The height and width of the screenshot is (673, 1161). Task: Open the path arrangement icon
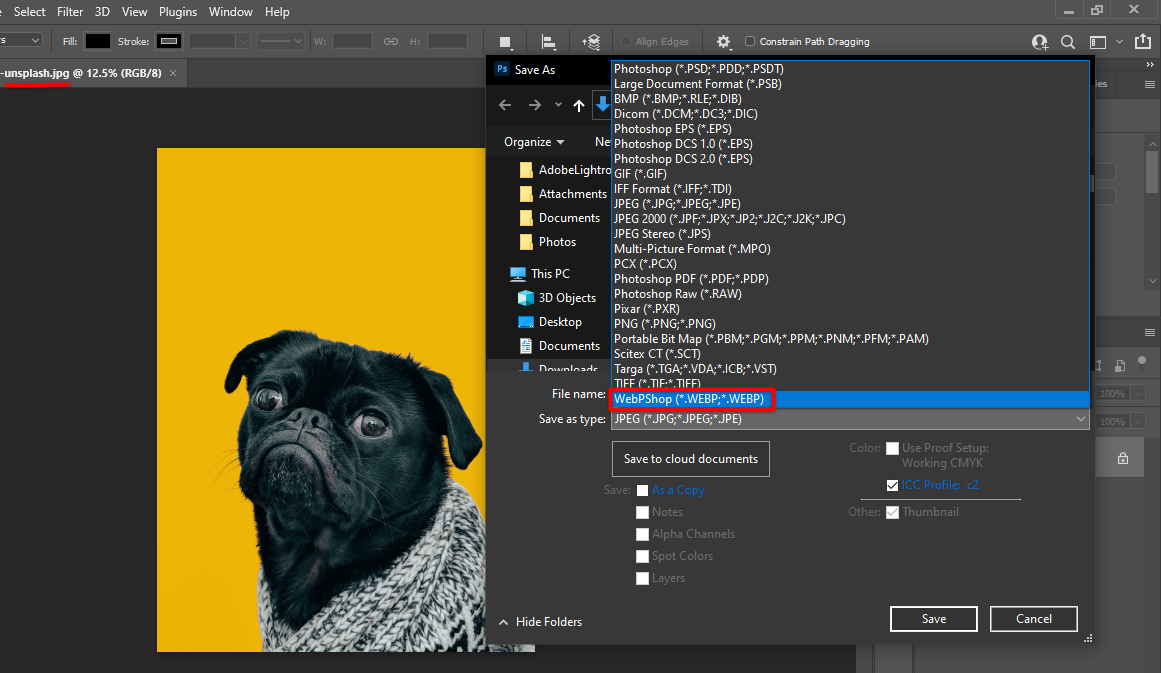click(x=591, y=42)
